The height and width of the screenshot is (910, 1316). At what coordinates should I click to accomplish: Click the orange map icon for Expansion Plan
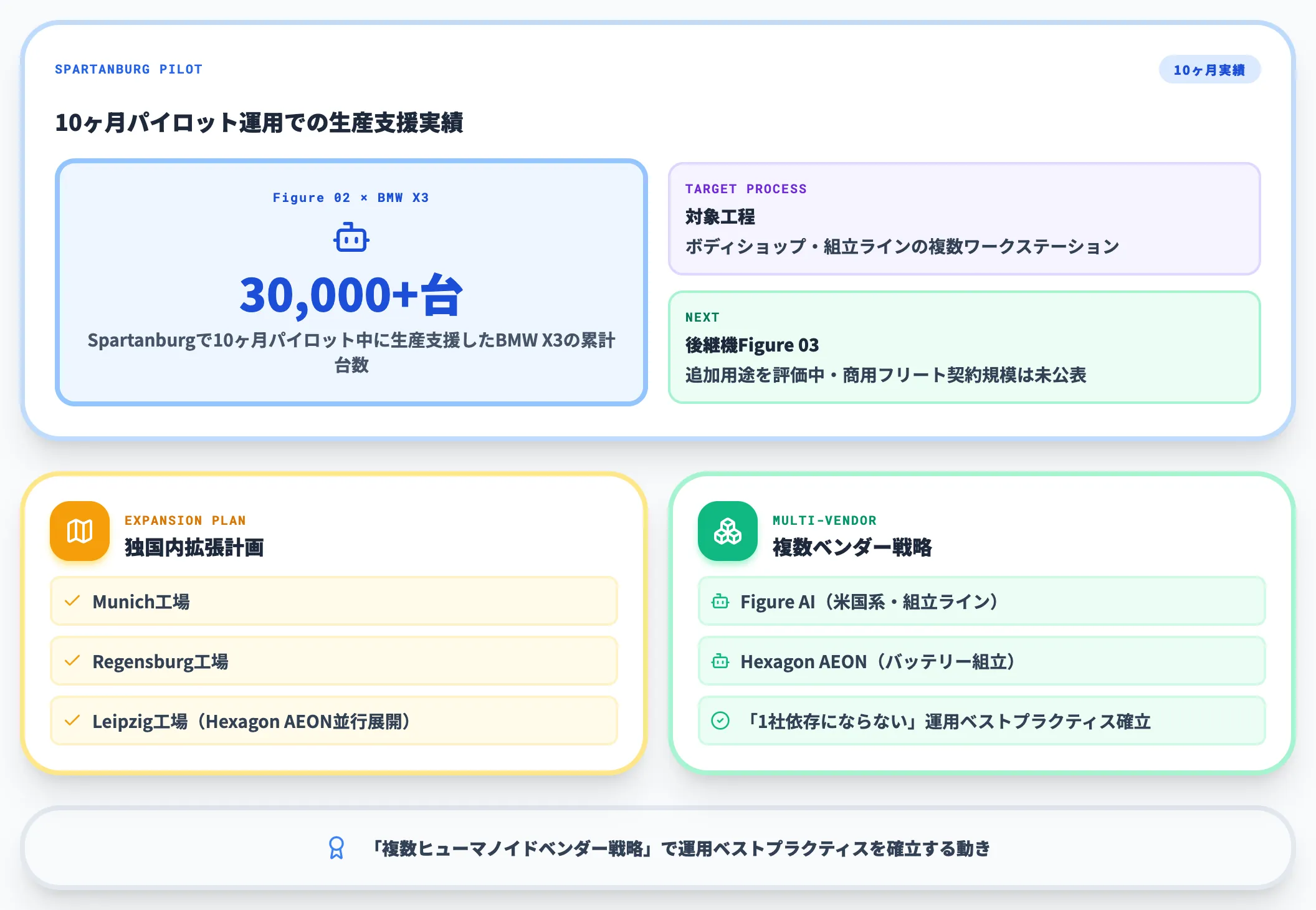[80, 531]
